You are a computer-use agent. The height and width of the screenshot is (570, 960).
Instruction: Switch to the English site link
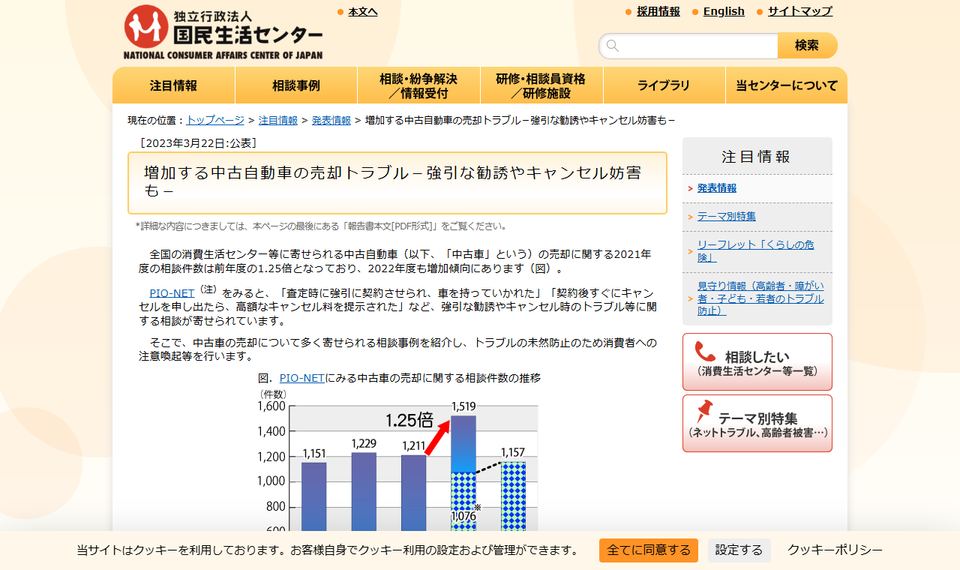(x=724, y=11)
